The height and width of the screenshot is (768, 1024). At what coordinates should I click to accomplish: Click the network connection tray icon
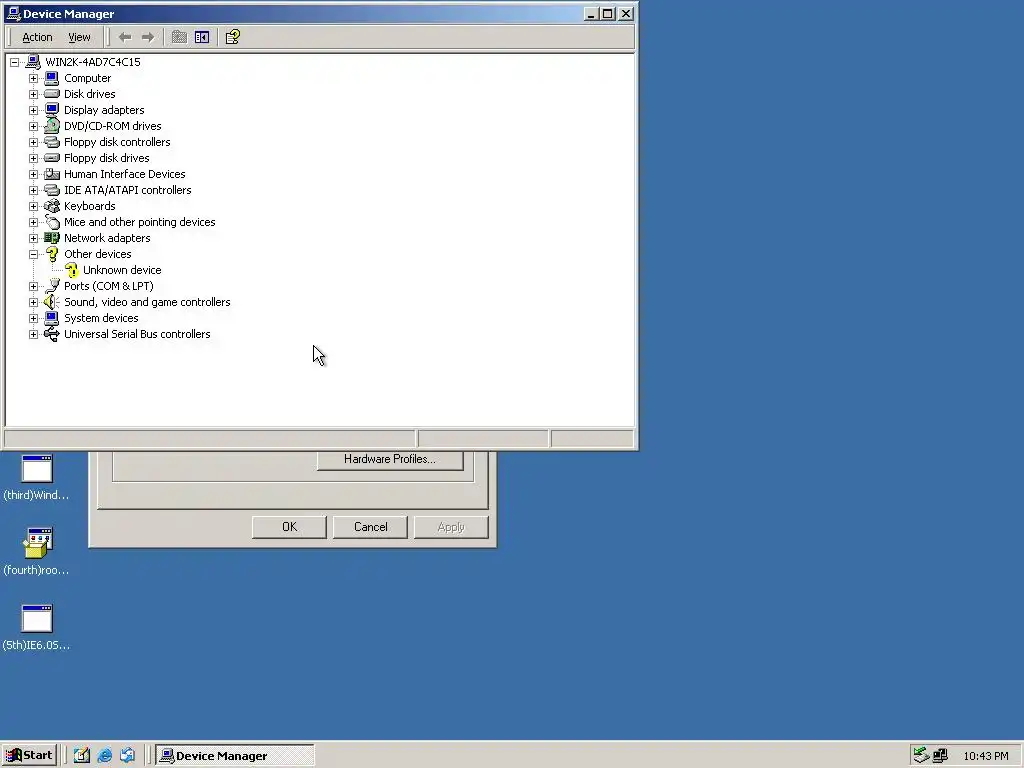point(940,756)
